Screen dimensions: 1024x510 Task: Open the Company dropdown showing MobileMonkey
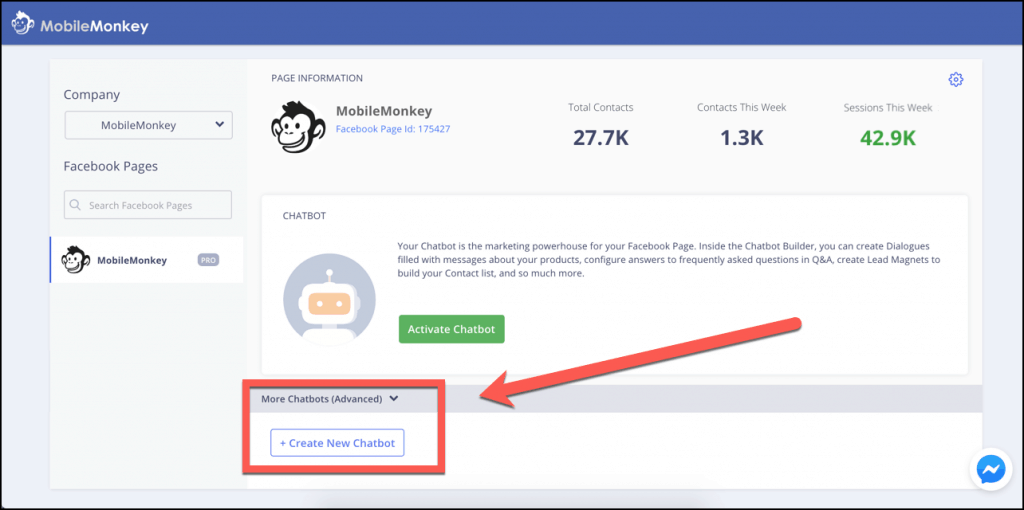point(148,125)
